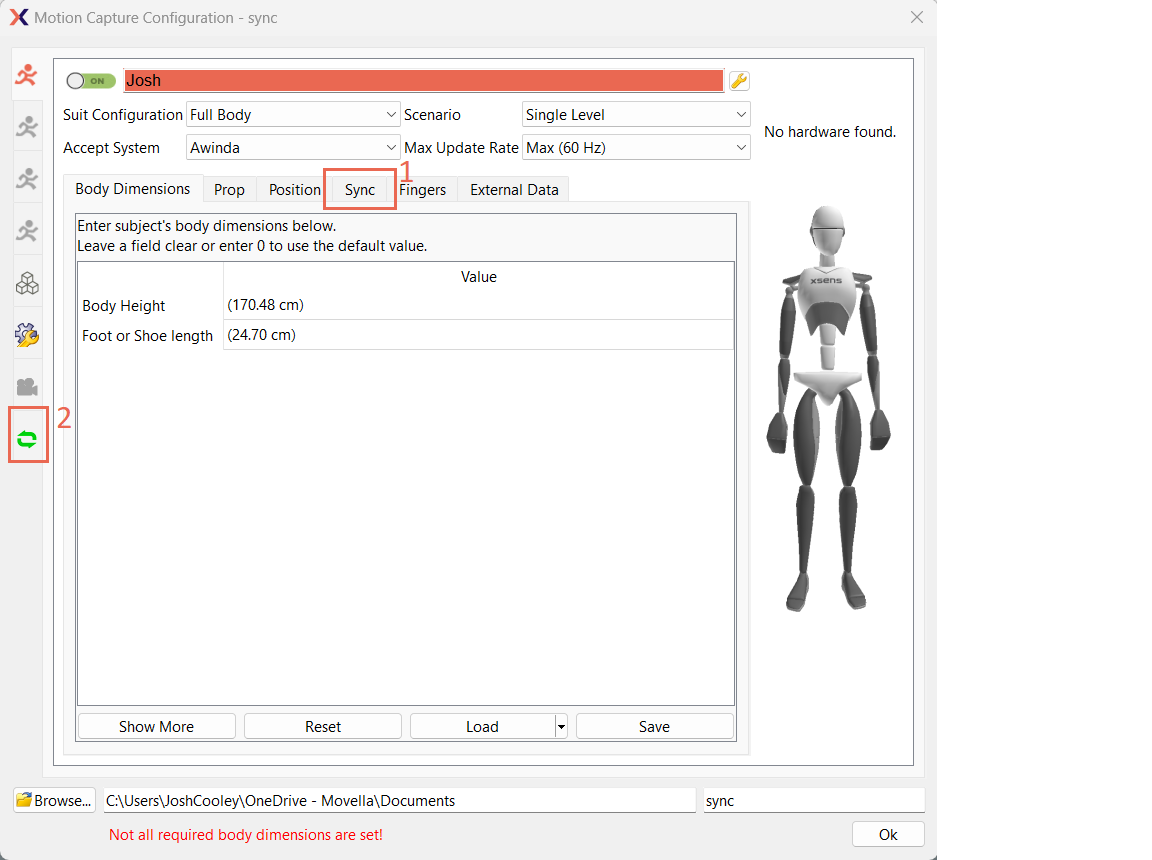Click the Body Height value field
Viewport: 1152px width, 860px height.
478,305
